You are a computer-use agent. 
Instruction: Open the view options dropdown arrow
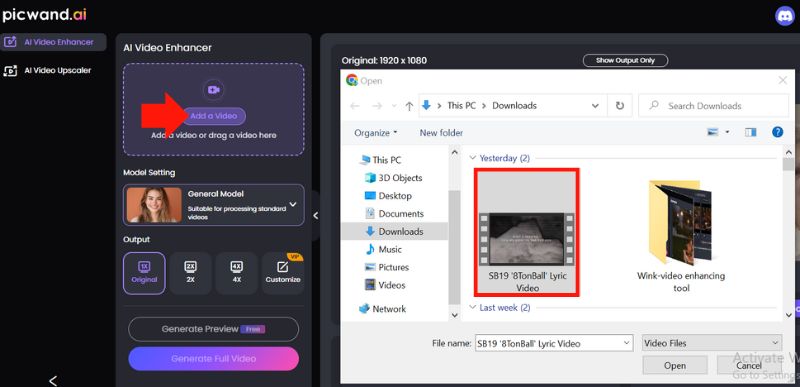pyautogui.click(x=727, y=133)
